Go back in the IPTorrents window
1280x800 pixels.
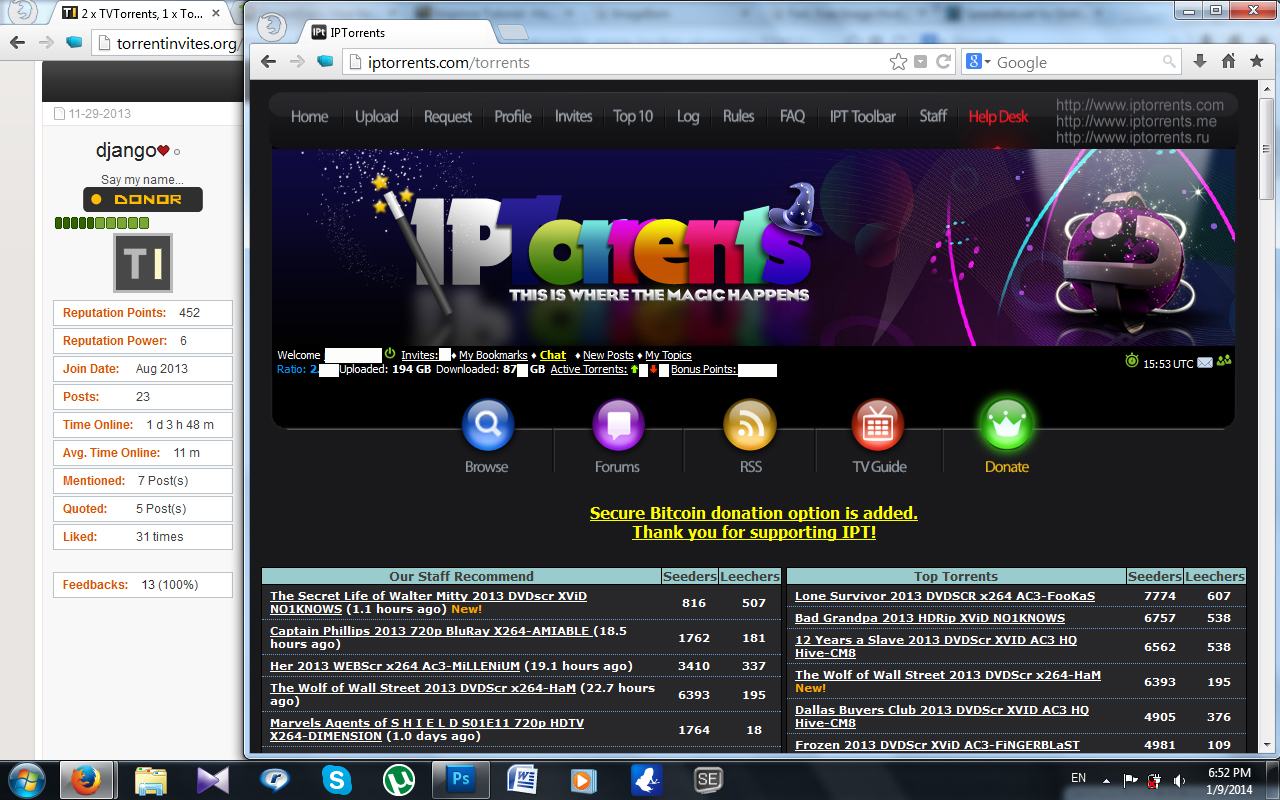point(268,62)
